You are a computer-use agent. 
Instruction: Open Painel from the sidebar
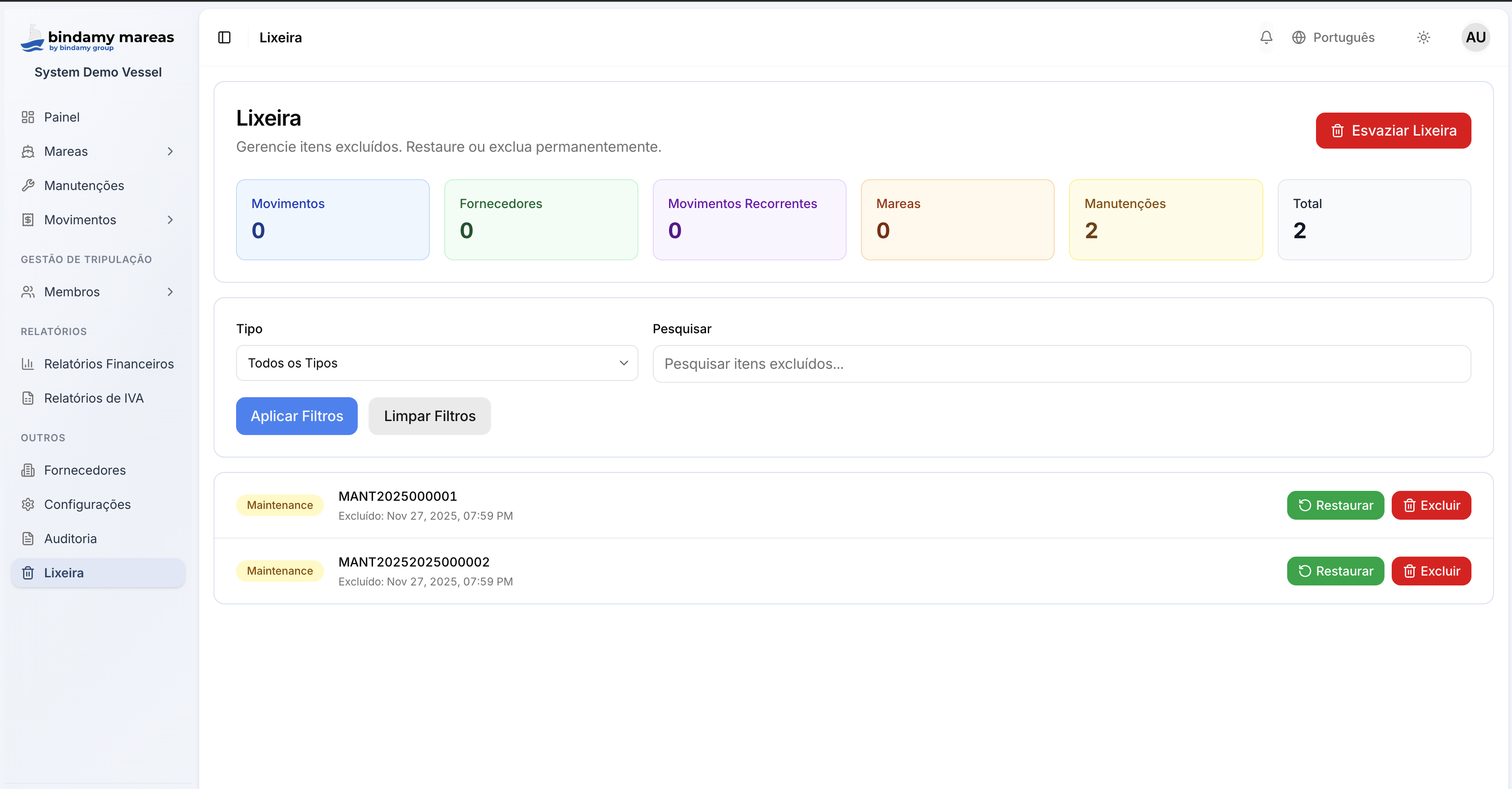point(62,118)
